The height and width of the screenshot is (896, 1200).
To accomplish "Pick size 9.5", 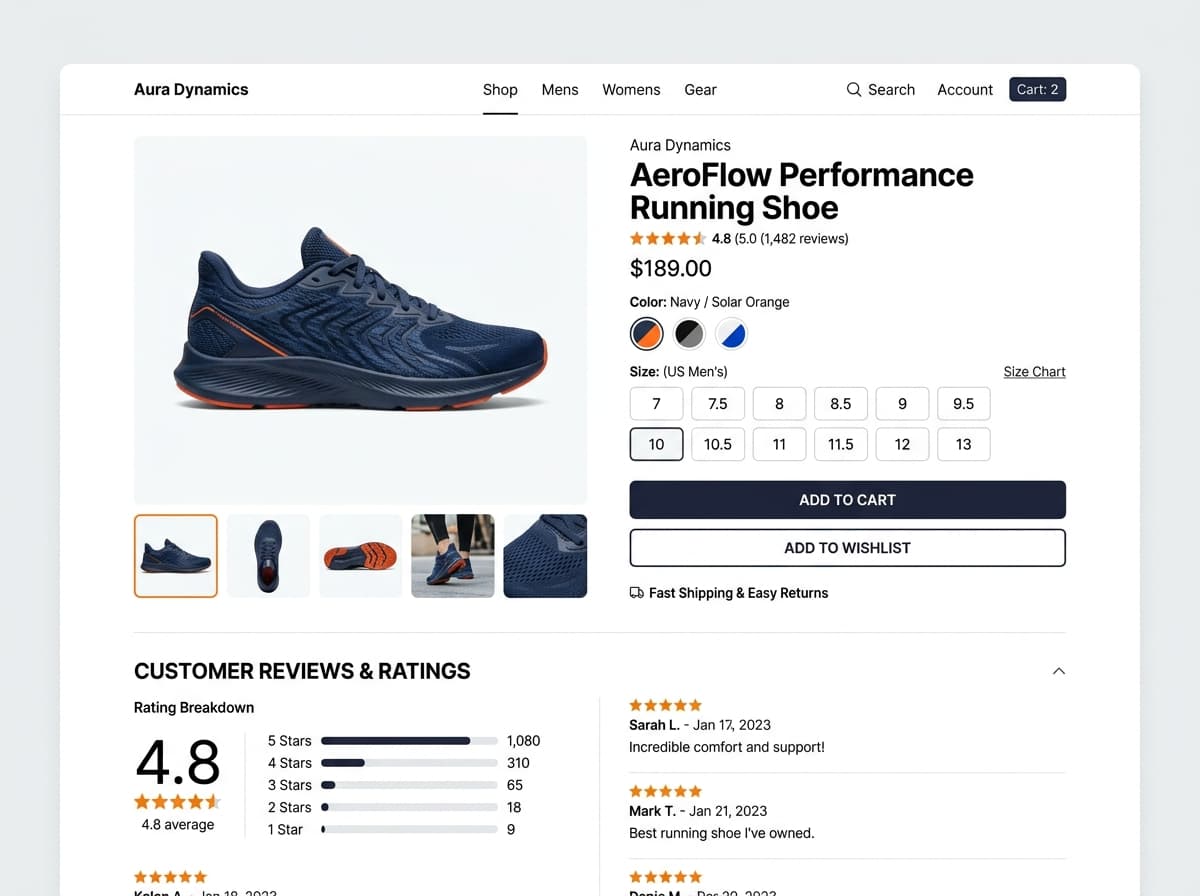I will [964, 404].
